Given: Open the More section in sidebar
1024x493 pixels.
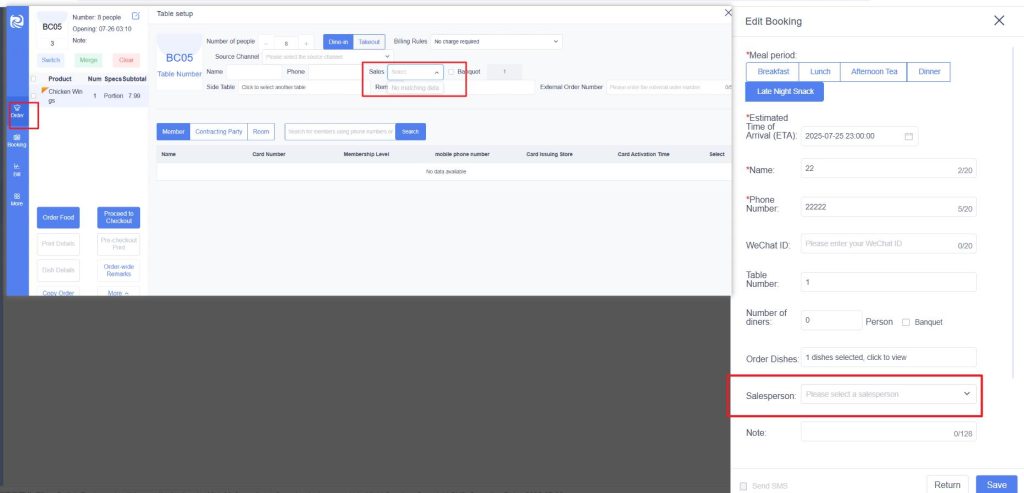Looking at the screenshot, I should pos(17,199).
